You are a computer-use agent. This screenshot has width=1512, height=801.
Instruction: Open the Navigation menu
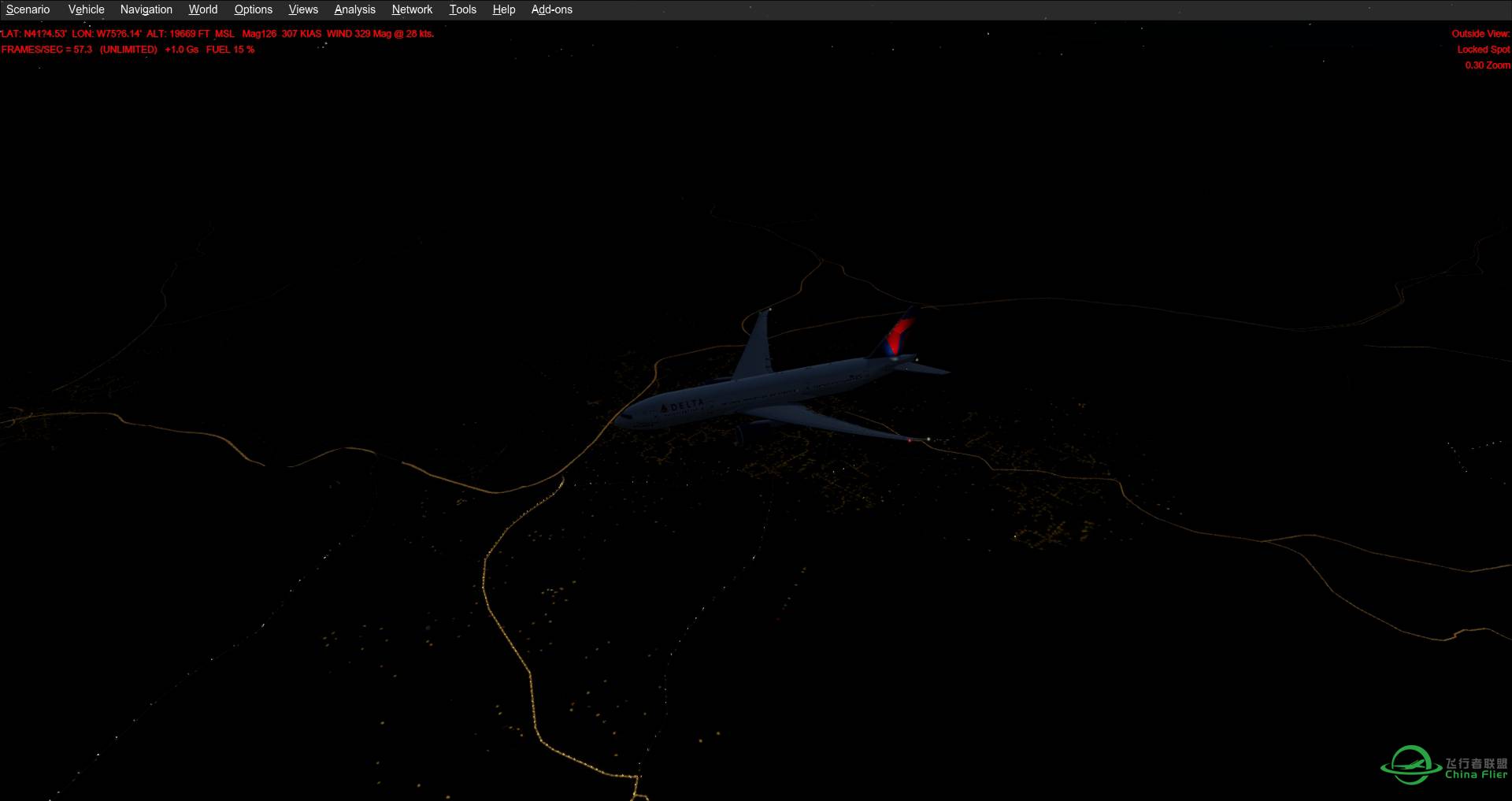pos(146,9)
